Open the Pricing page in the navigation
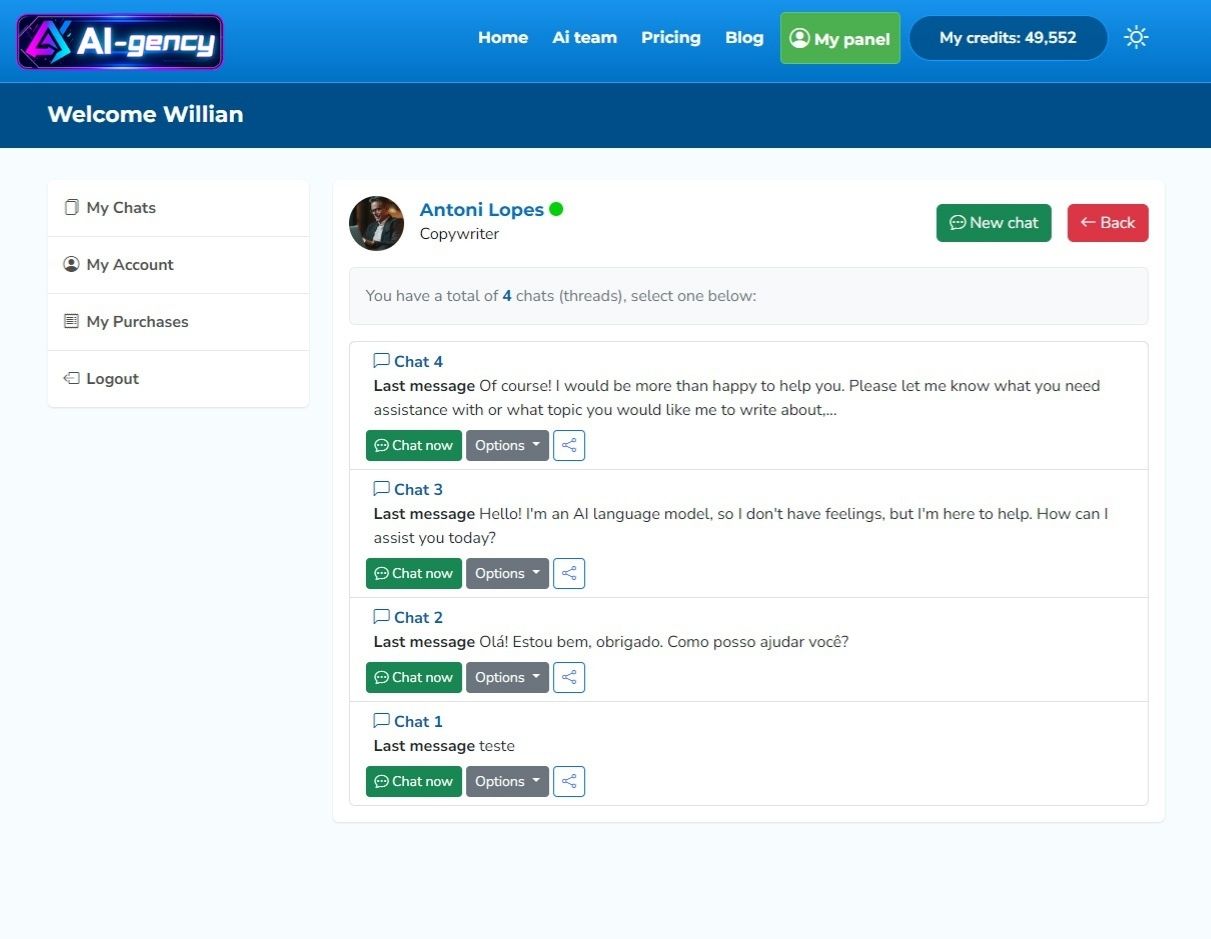Viewport: 1211px width, 939px height. pyautogui.click(x=670, y=38)
